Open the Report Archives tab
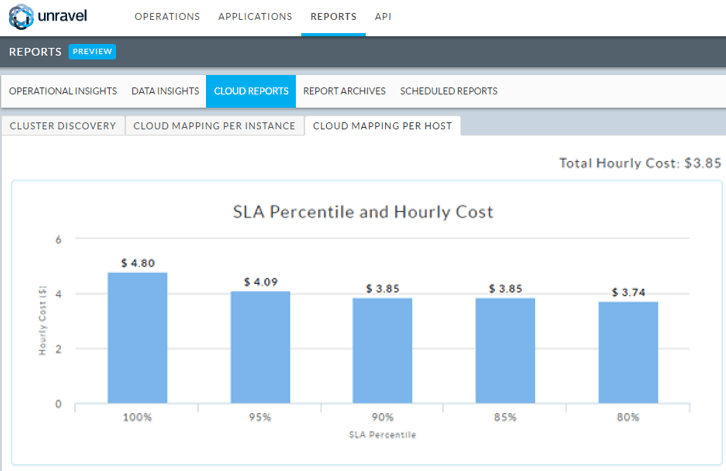This screenshot has height=471, width=726. click(344, 91)
